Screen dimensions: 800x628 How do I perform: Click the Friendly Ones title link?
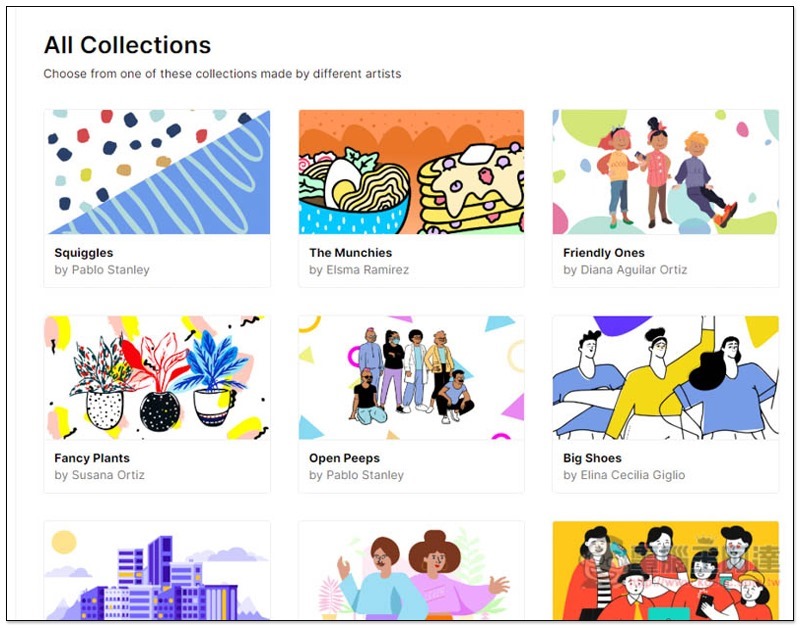pyautogui.click(x=604, y=253)
